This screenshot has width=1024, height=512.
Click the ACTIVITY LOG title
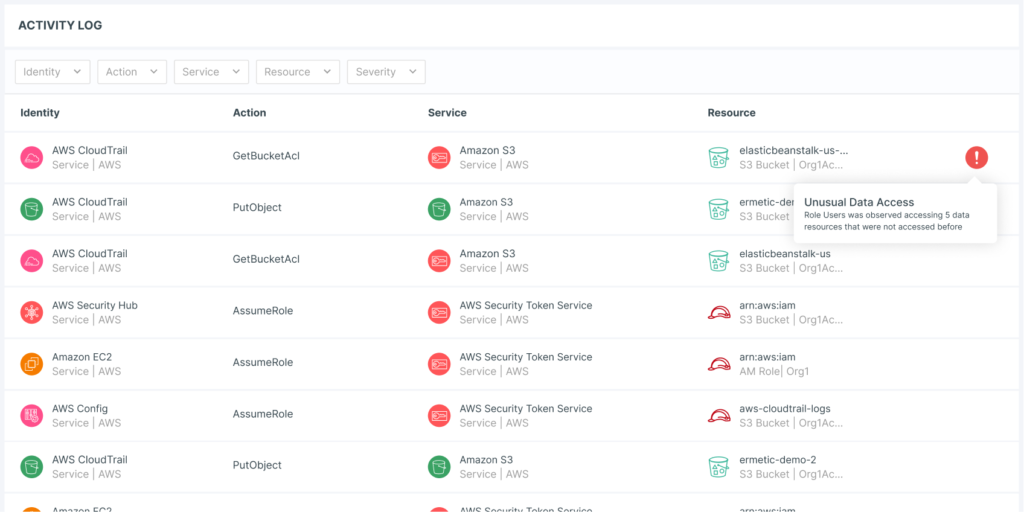pos(60,25)
